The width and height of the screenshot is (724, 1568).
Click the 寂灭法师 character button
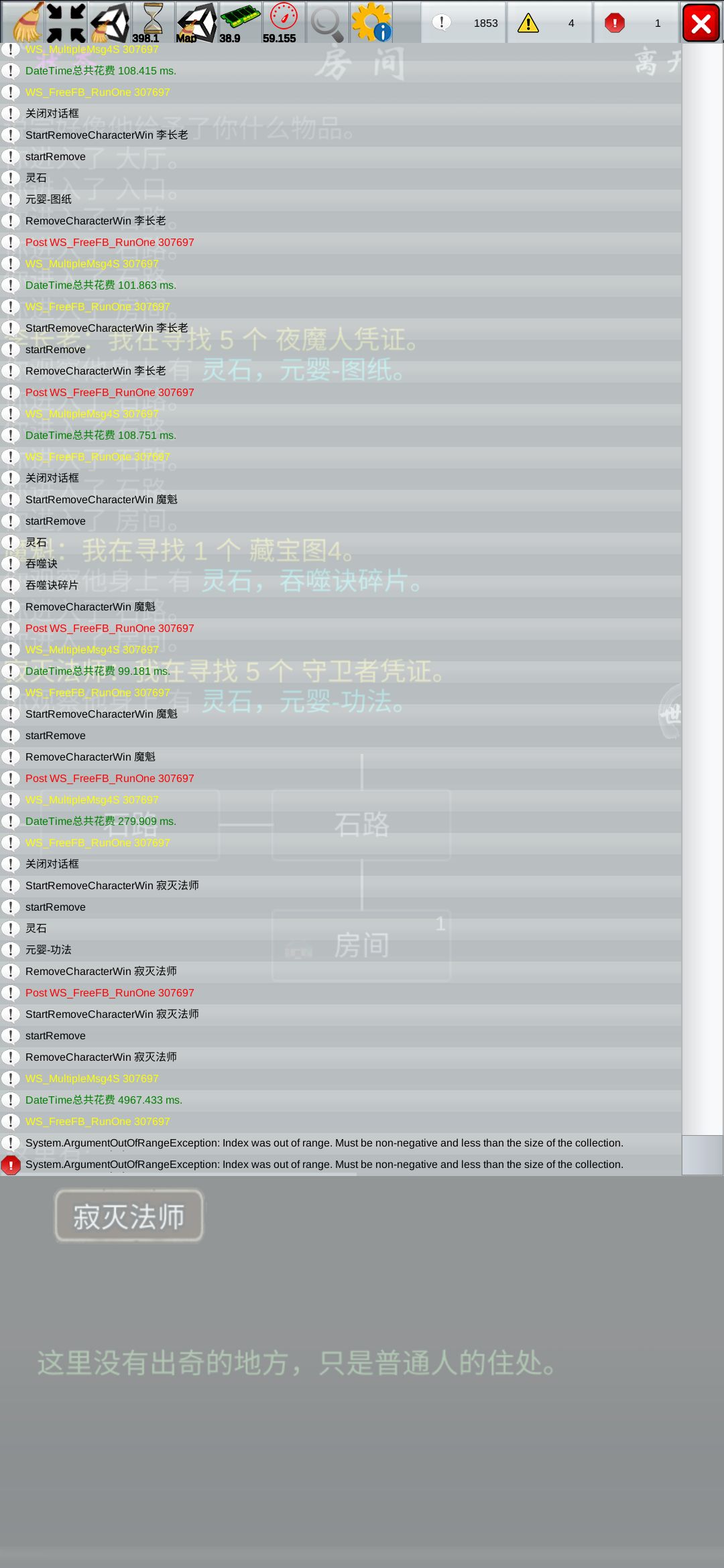click(x=129, y=1216)
